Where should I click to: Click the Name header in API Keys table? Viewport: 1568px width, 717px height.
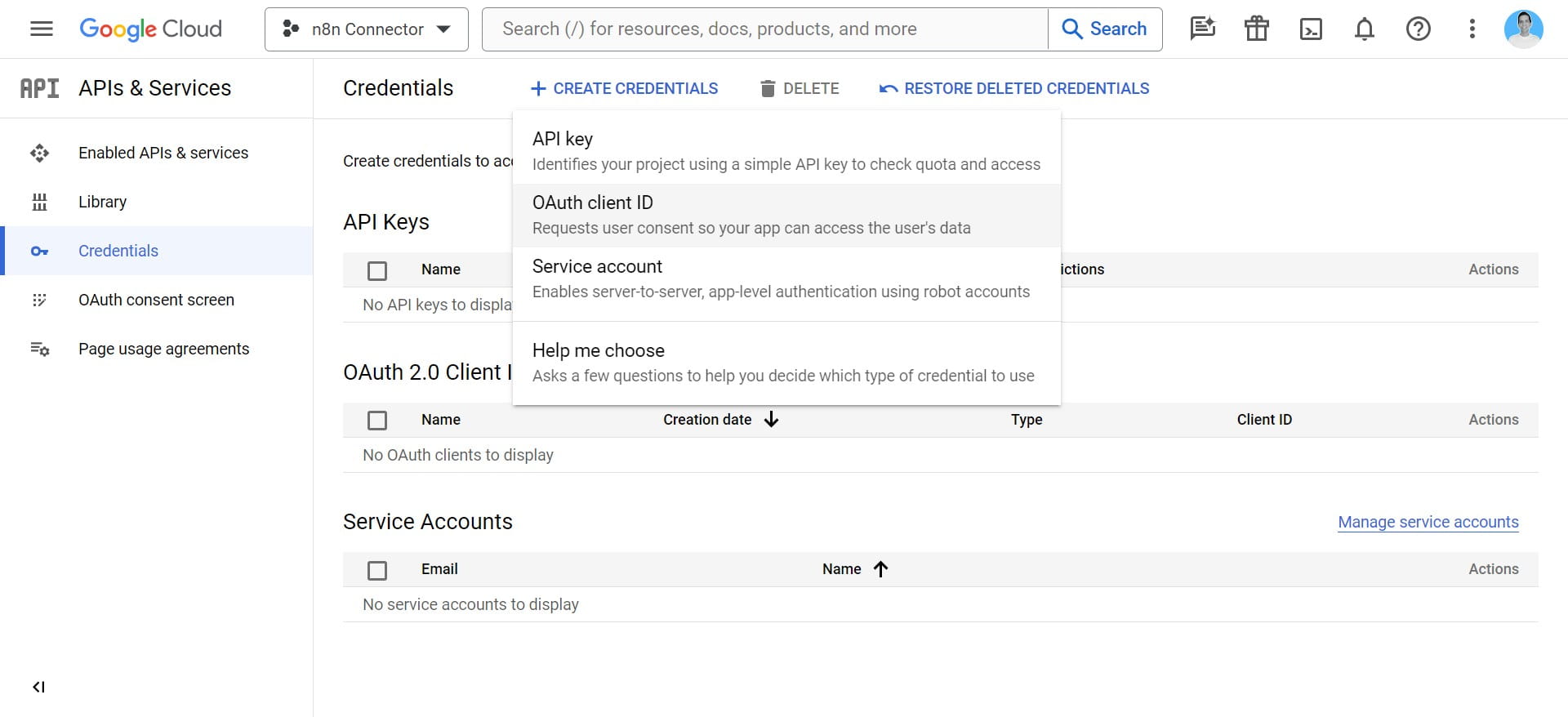pyautogui.click(x=441, y=269)
